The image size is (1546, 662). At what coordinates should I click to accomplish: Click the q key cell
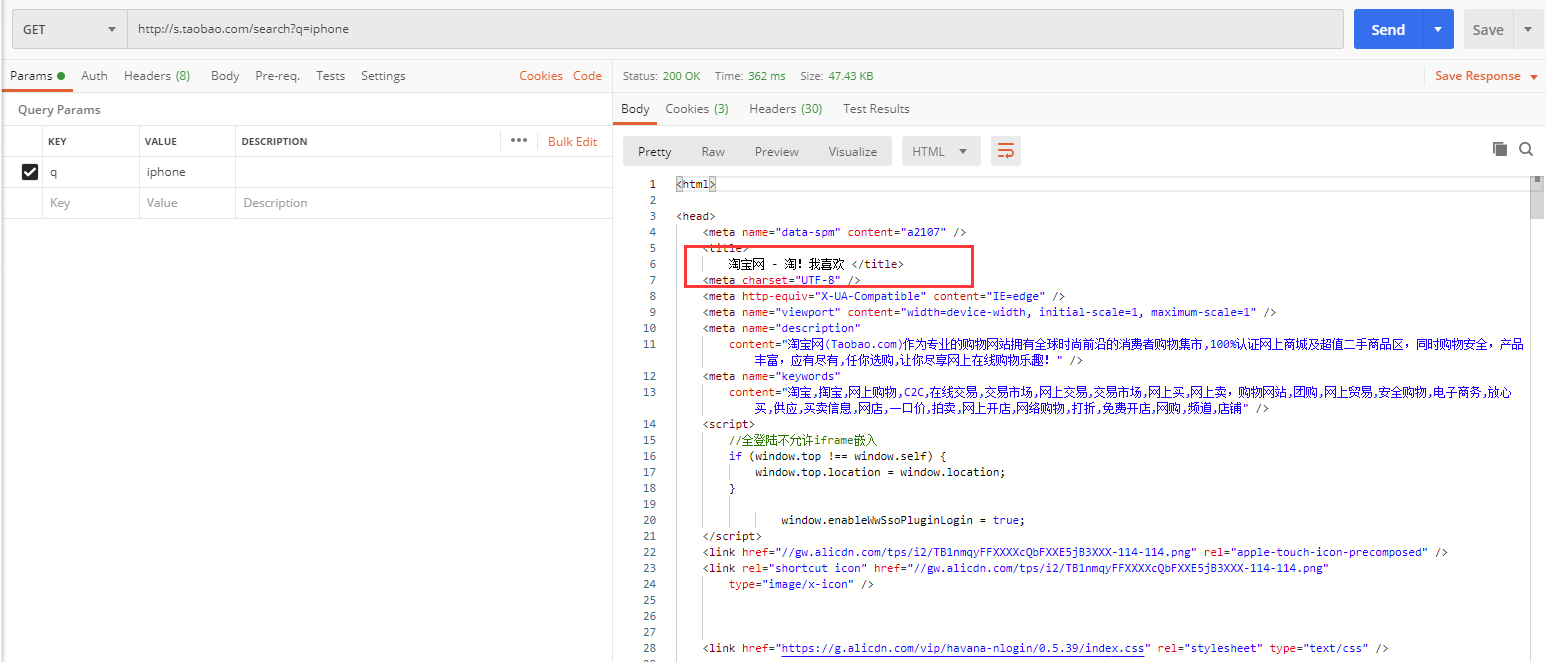coord(90,172)
